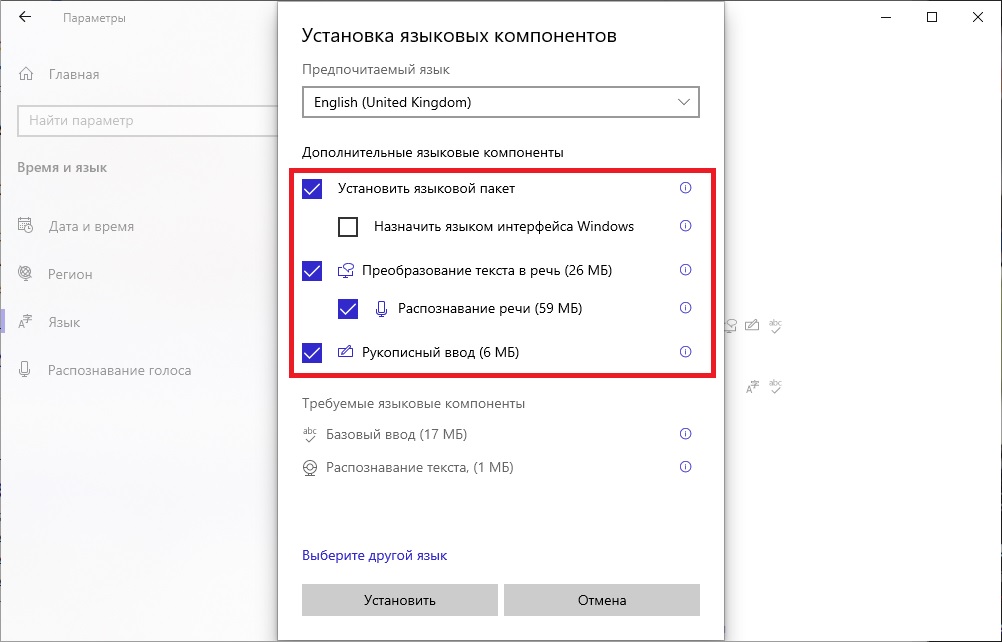
Task: Click the Установить button
Action: pyautogui.click(x=399, y=600)
